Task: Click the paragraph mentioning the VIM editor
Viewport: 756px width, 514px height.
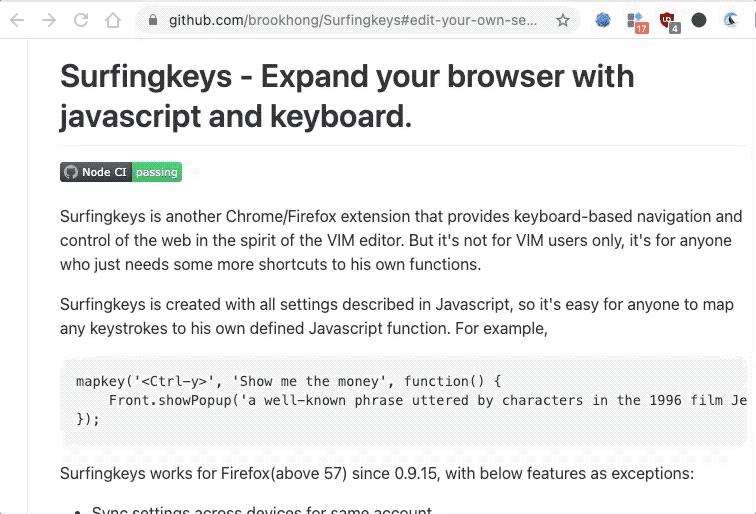Action: pos(401,240)
